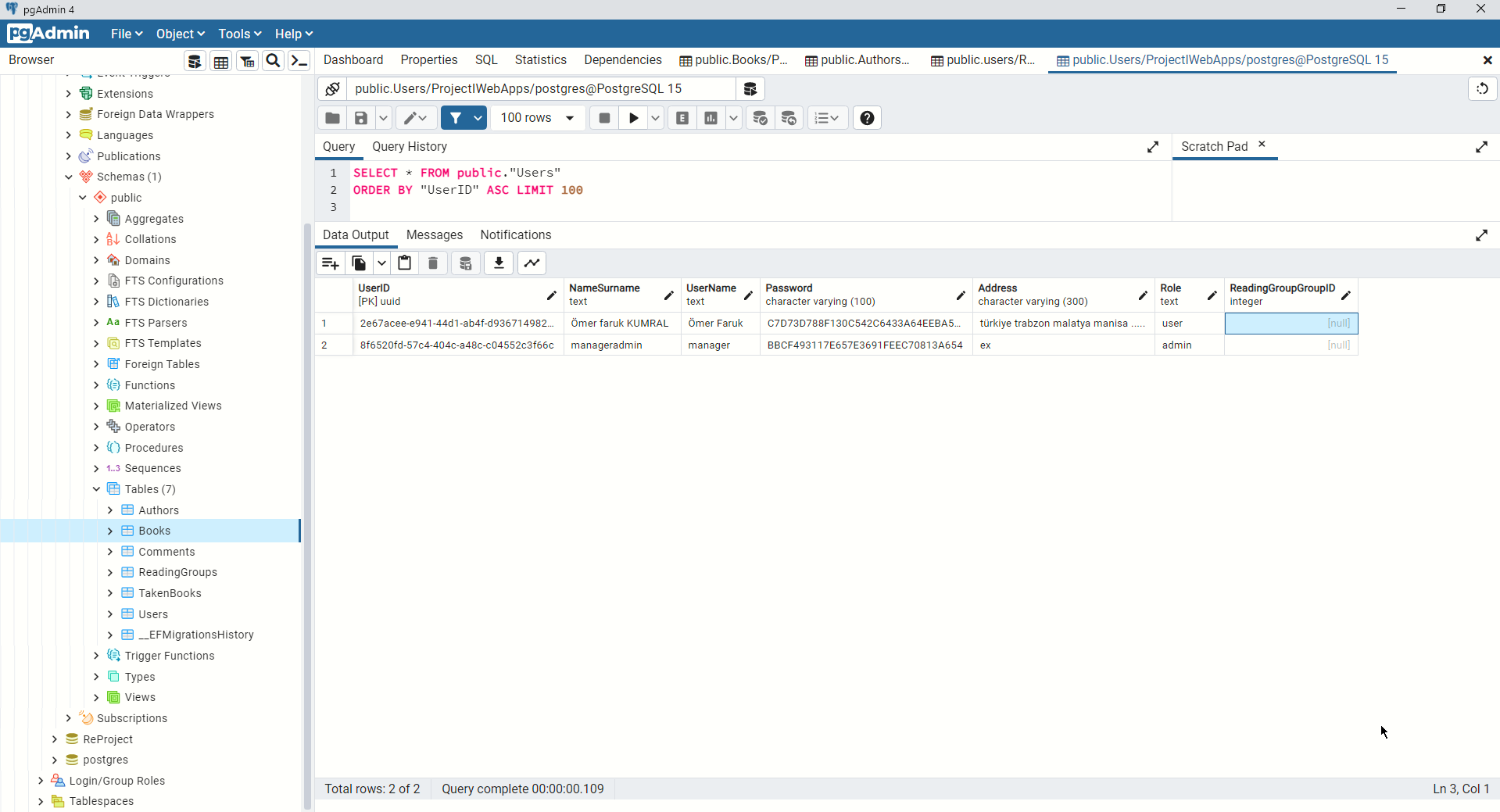Collapse the Tables (7) tree node
This screenshot has height=812, width=1500.
point(96,489)
